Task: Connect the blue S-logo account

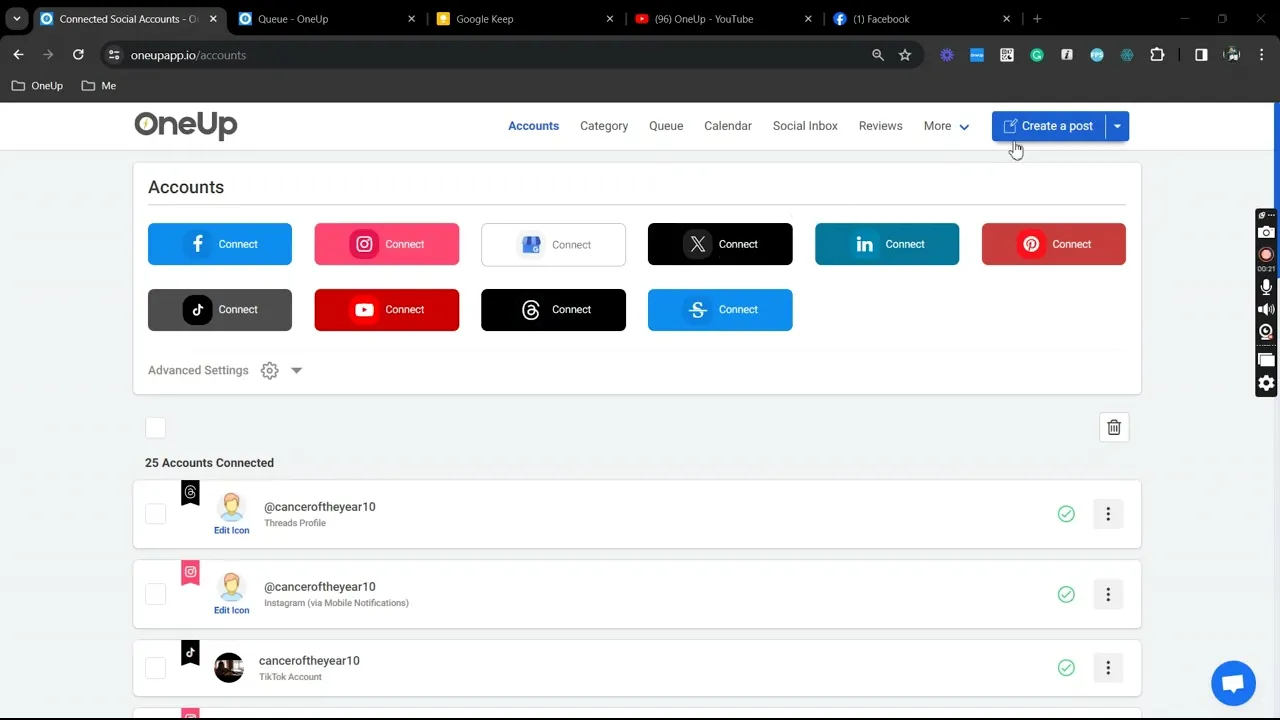Action: click(720, 310)
